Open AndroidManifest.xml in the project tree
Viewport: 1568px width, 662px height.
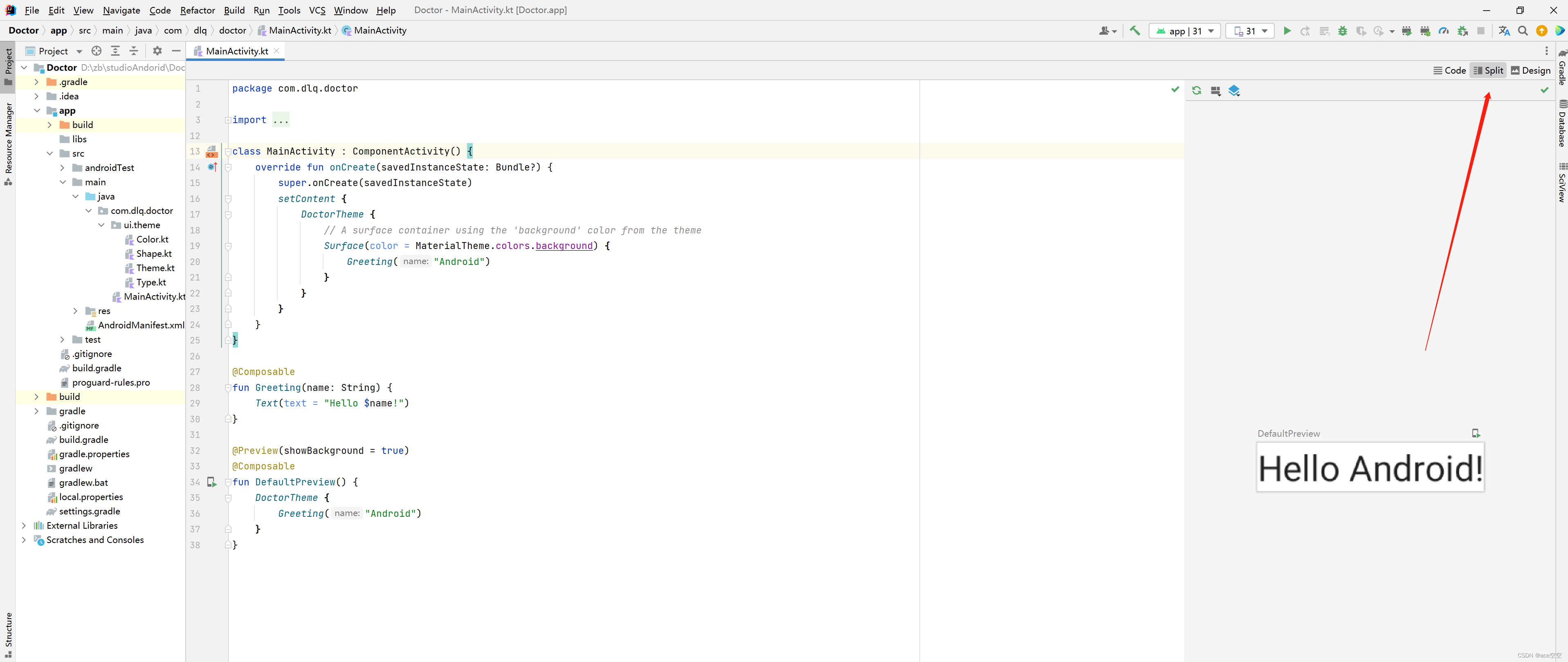141,325
